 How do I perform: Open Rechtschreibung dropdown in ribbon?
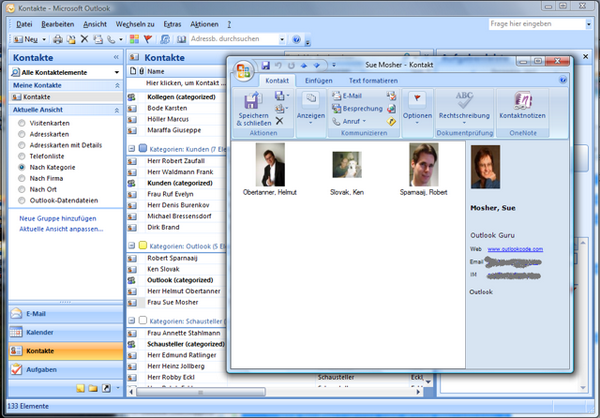click(x=464, y=109)
